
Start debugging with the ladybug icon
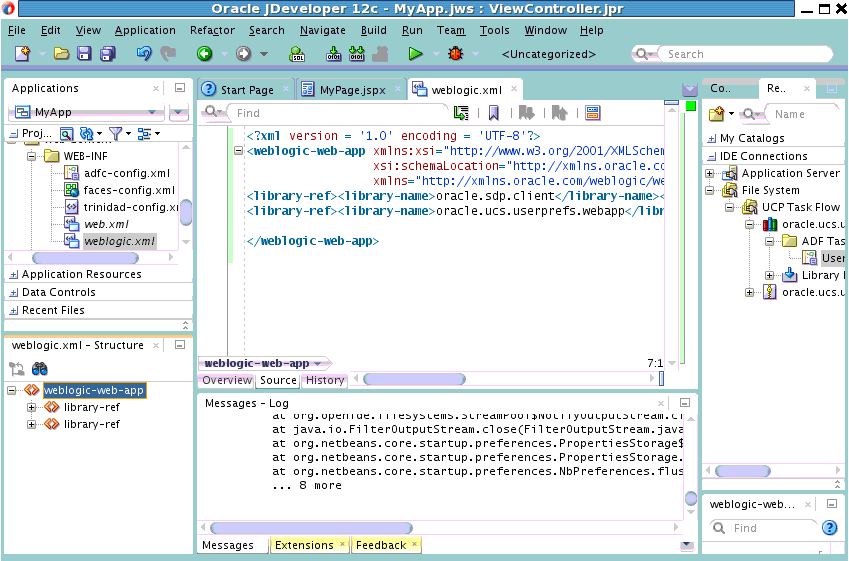pos(456,54)
